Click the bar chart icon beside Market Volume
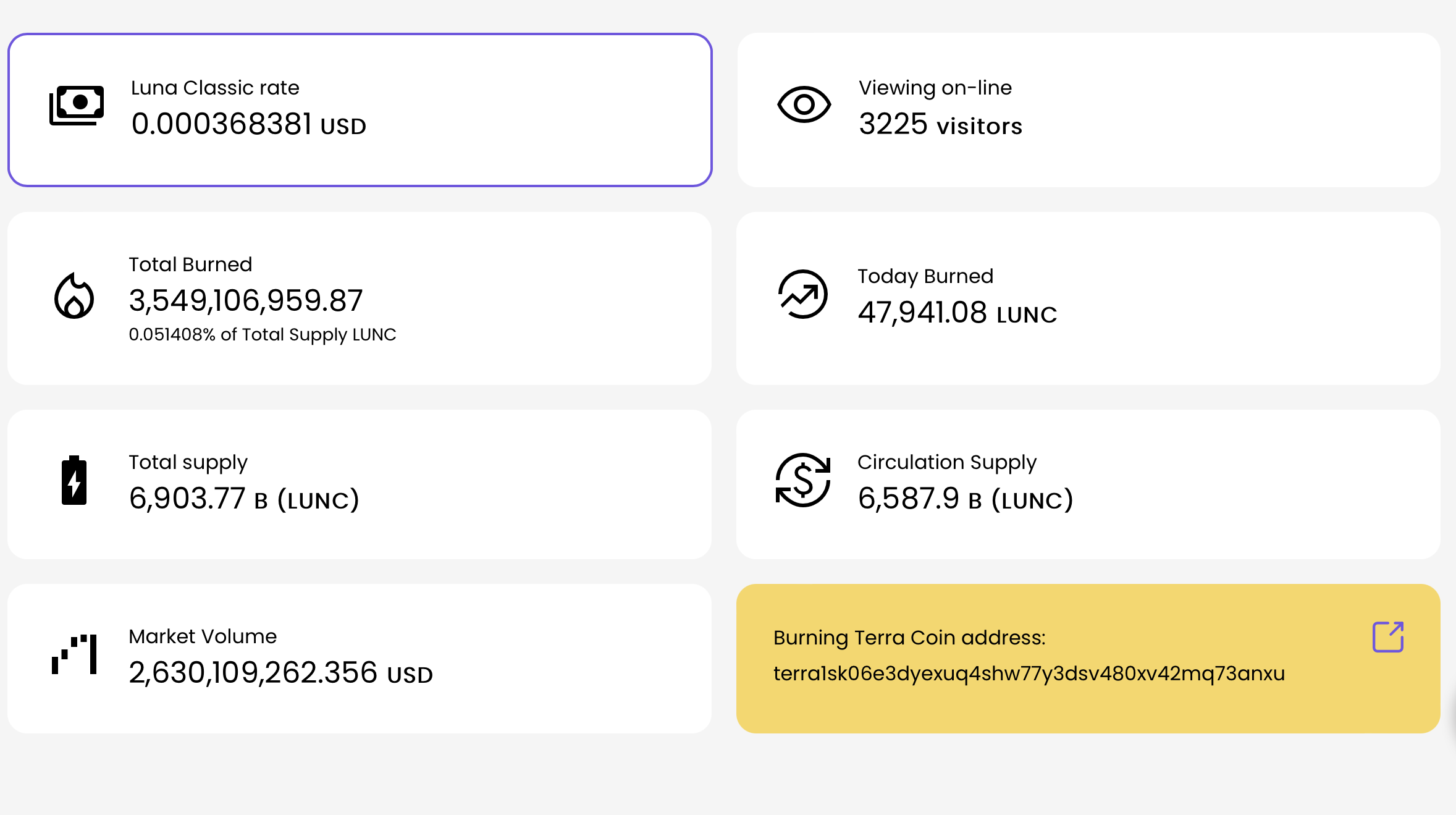This screenshot has height=815, width=1456. click(74, 654)
